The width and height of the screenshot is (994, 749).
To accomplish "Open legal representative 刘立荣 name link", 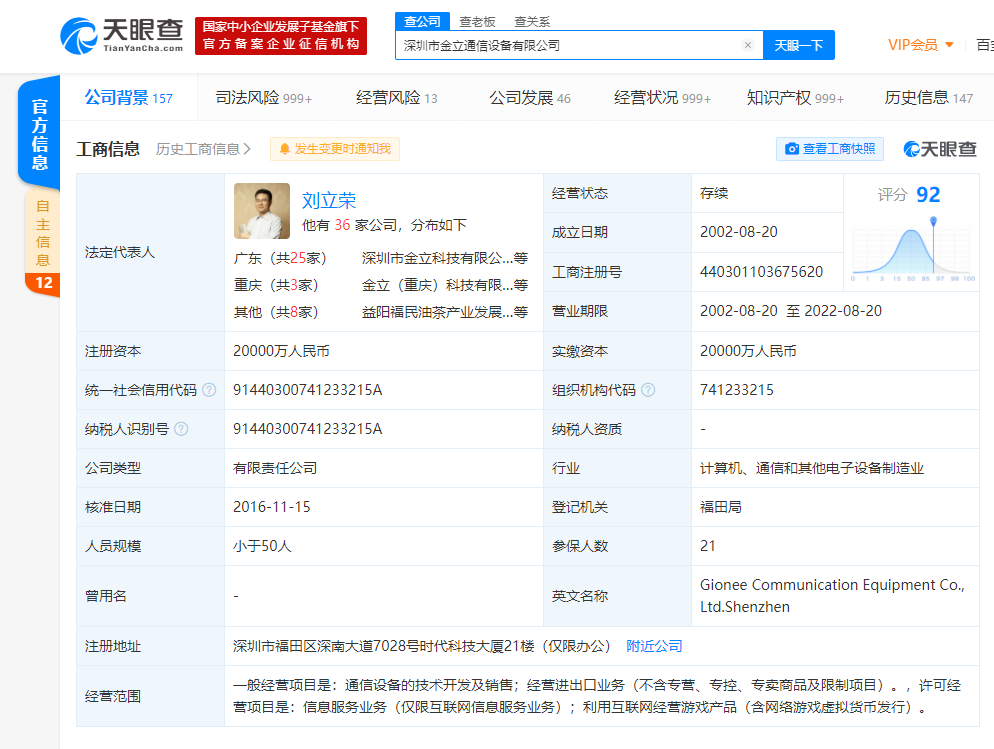I will 329,200.
